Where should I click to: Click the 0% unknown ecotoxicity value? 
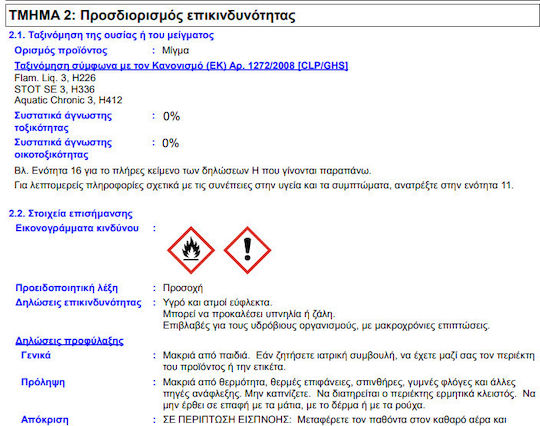click(170, 143)
